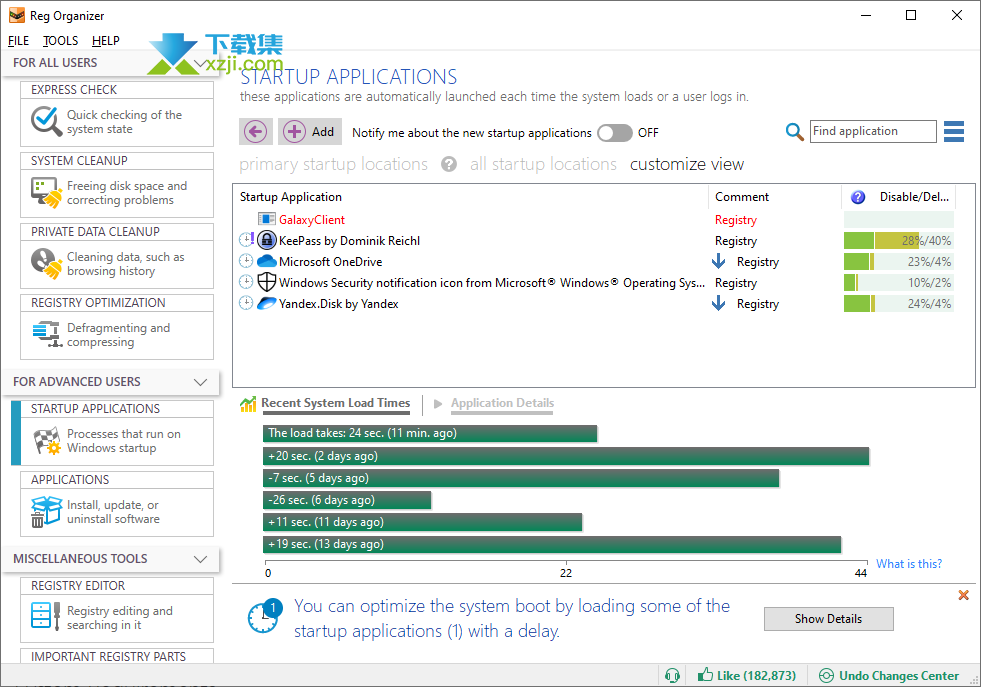Viewport: 981px width, 687px height.
Task: Select the +20 sec. (2 days ago) bar
Action: pyautogui.click(x=566, y=456)
